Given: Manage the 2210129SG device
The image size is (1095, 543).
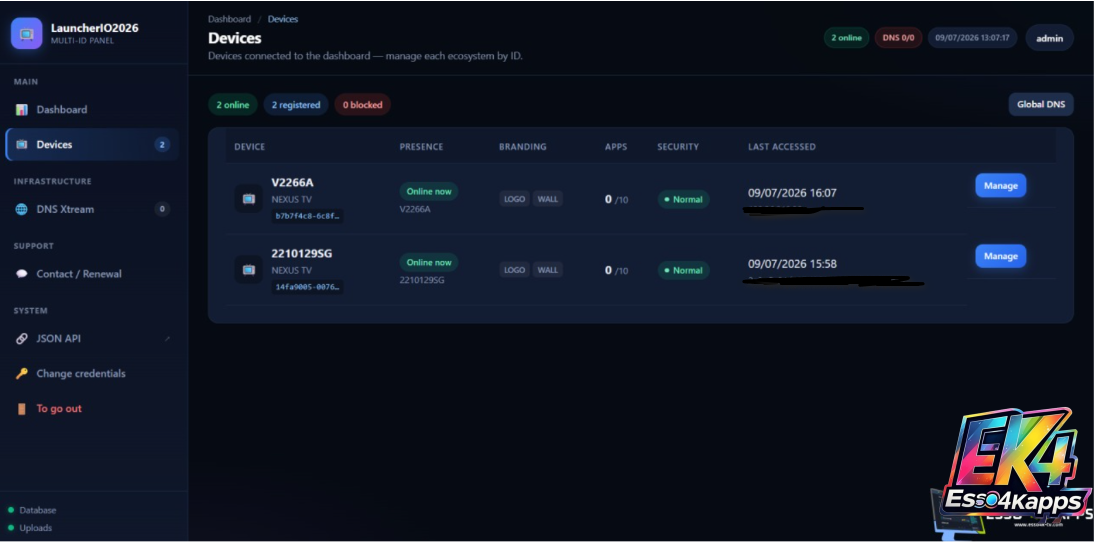Looking at the screenshot, I should (x=1001, y=256).
